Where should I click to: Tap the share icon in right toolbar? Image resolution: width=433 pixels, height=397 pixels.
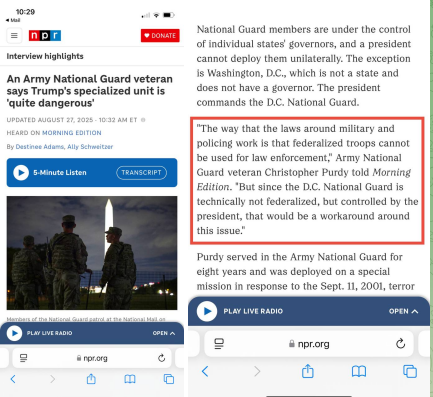coord(307,371)
